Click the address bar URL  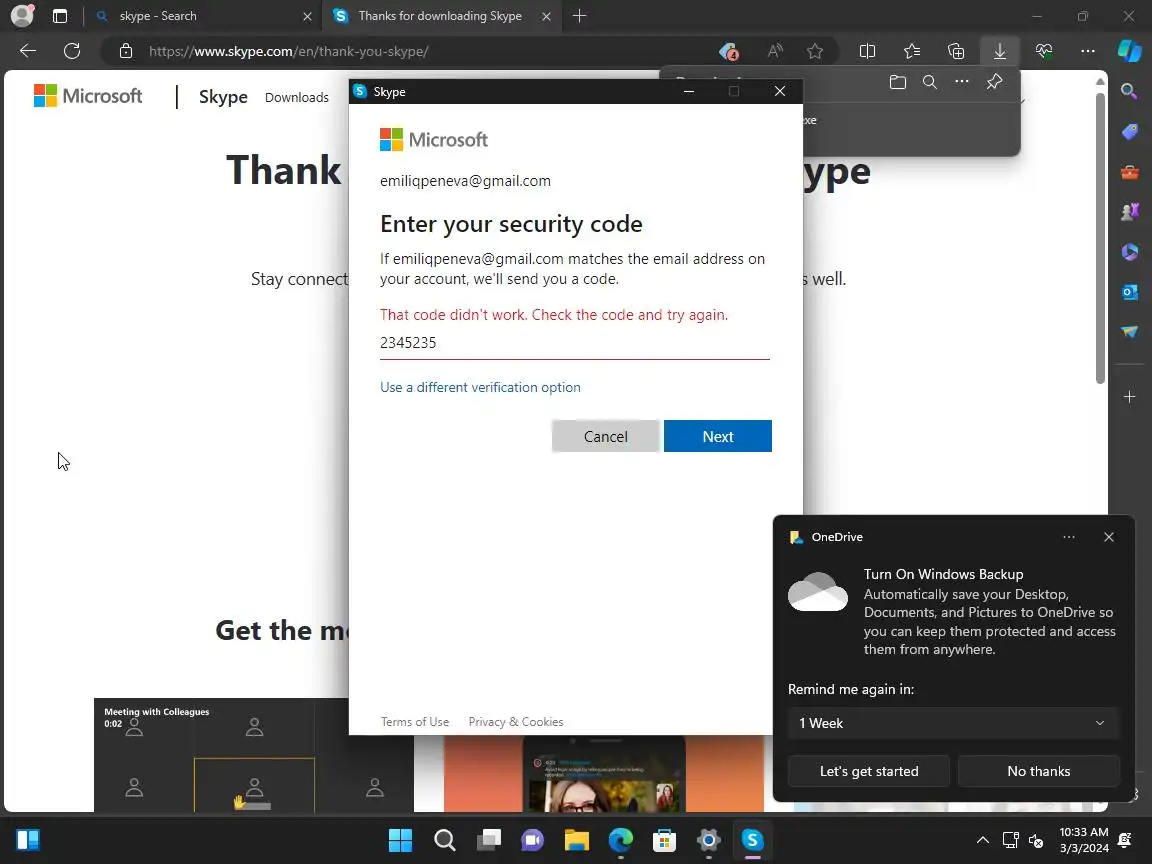(x=289, y=51)
